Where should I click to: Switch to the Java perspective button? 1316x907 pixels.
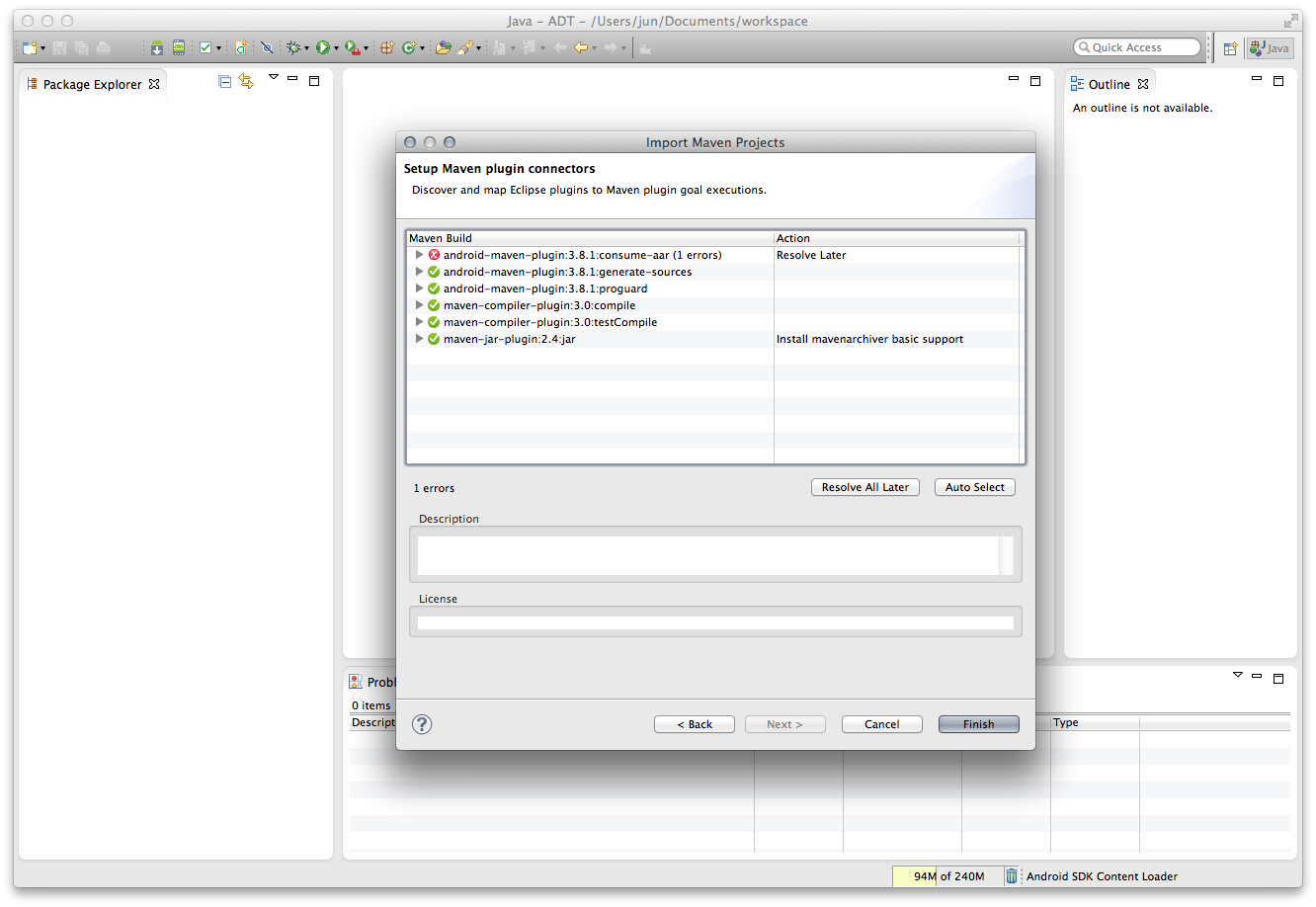[1270, 47]
